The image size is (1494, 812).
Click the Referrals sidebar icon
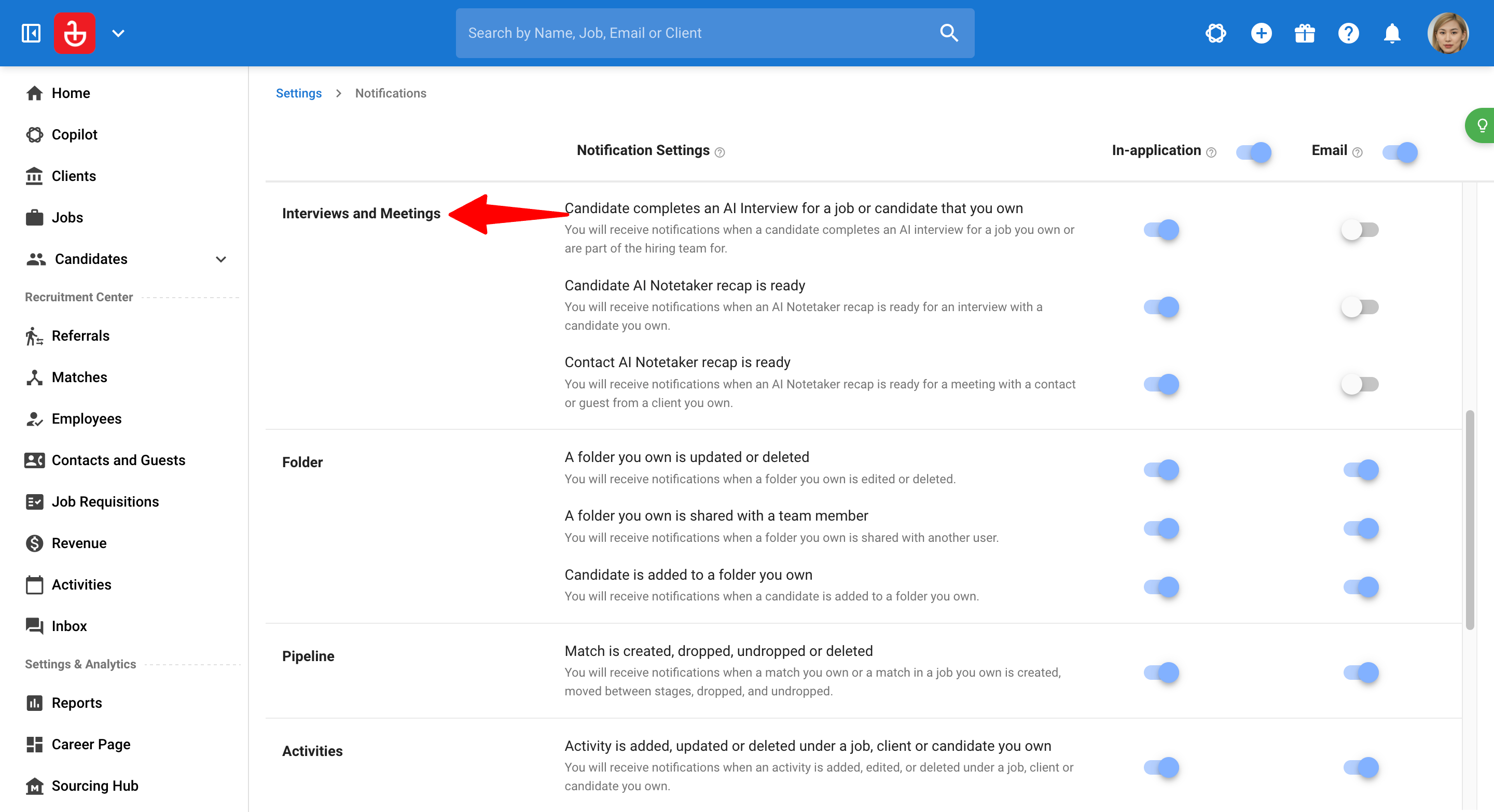(x=34, y=335)
